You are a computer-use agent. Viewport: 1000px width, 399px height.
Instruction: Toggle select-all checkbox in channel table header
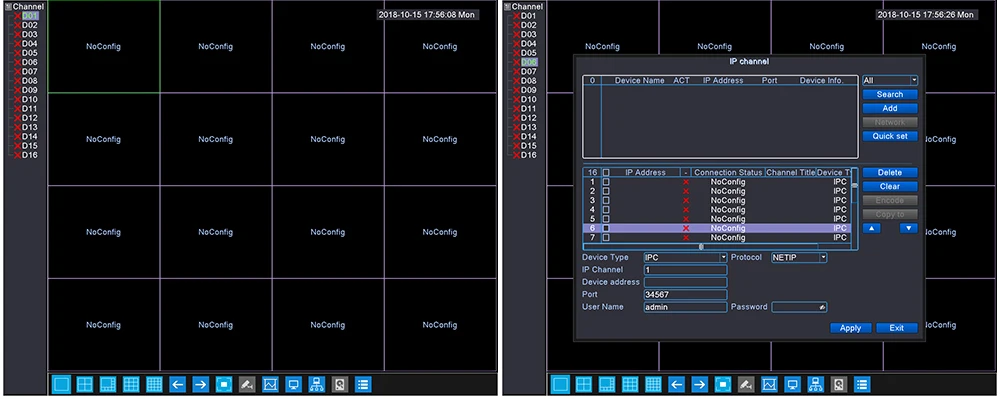(606, 173)
